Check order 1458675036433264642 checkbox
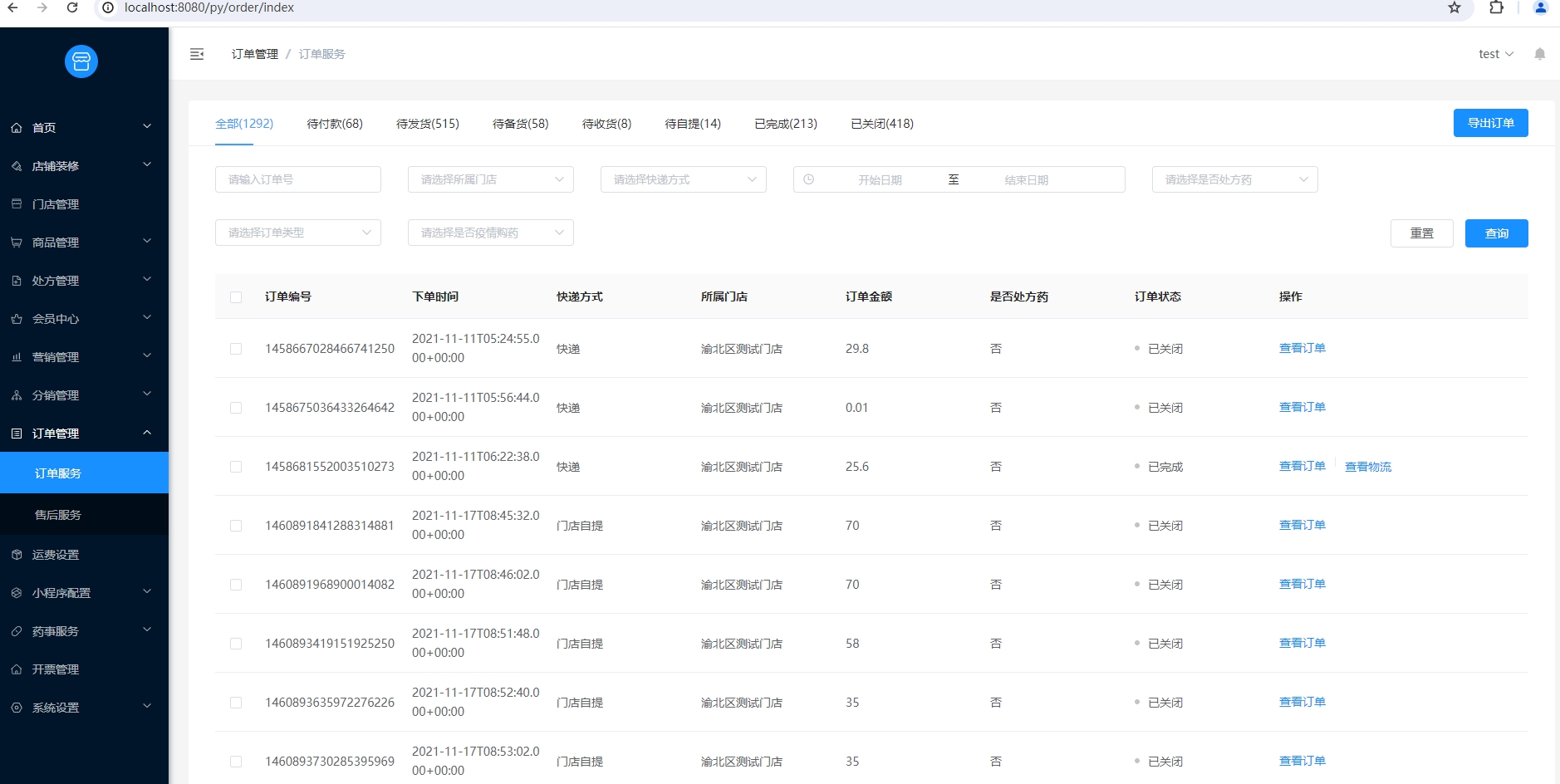 [x=236, y=408]
